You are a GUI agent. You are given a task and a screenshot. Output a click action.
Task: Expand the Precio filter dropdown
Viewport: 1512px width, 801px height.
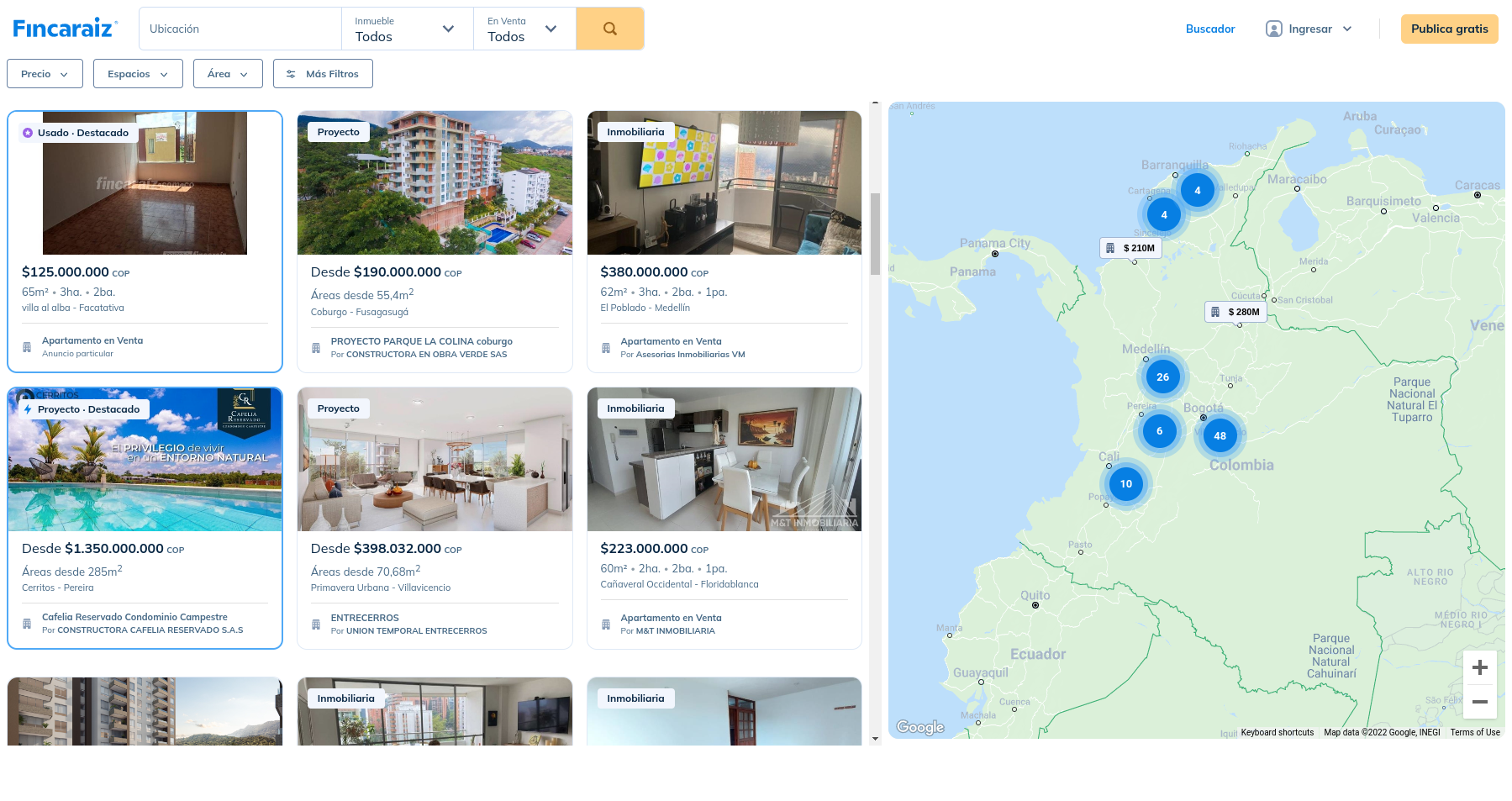pos(45,74)
